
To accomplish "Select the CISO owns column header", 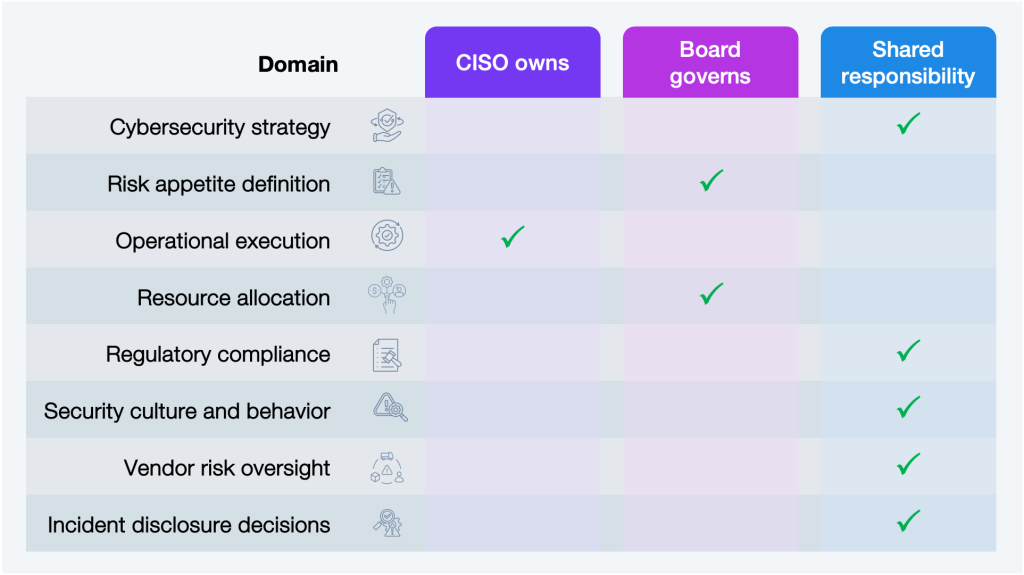I will pos(513,62).
